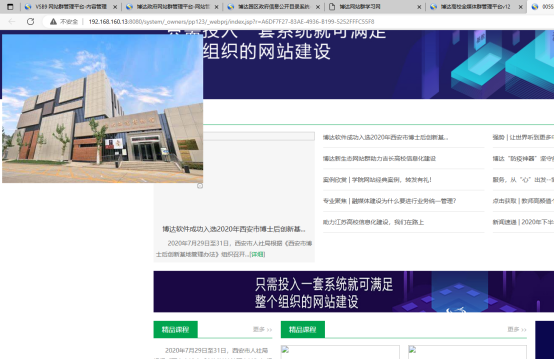Open the tab overview icon at top-left
The image size is (554, 360).
coord(10,7)
